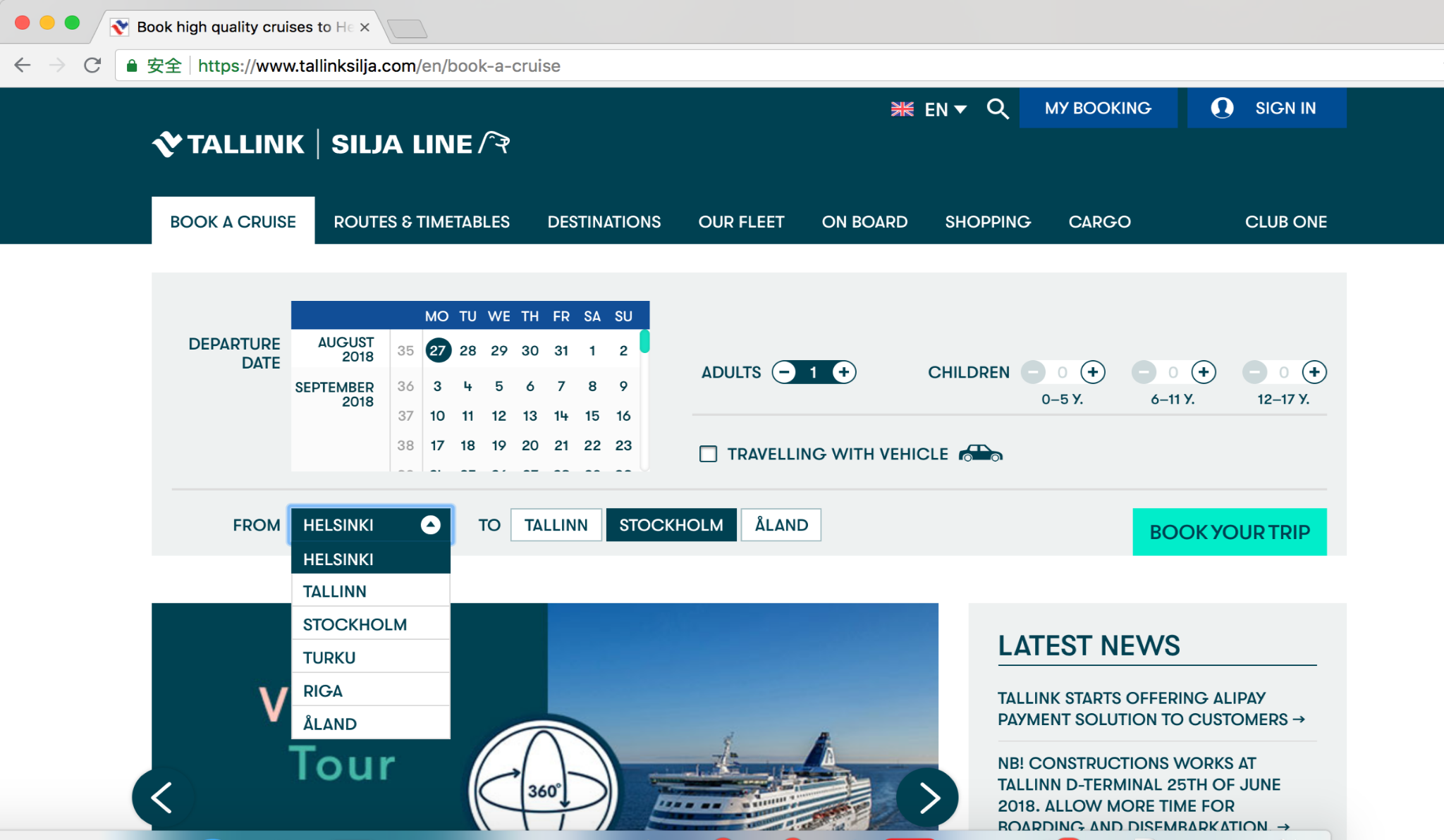
Task: Click the UK flag icon
Action: click(902, 109)
